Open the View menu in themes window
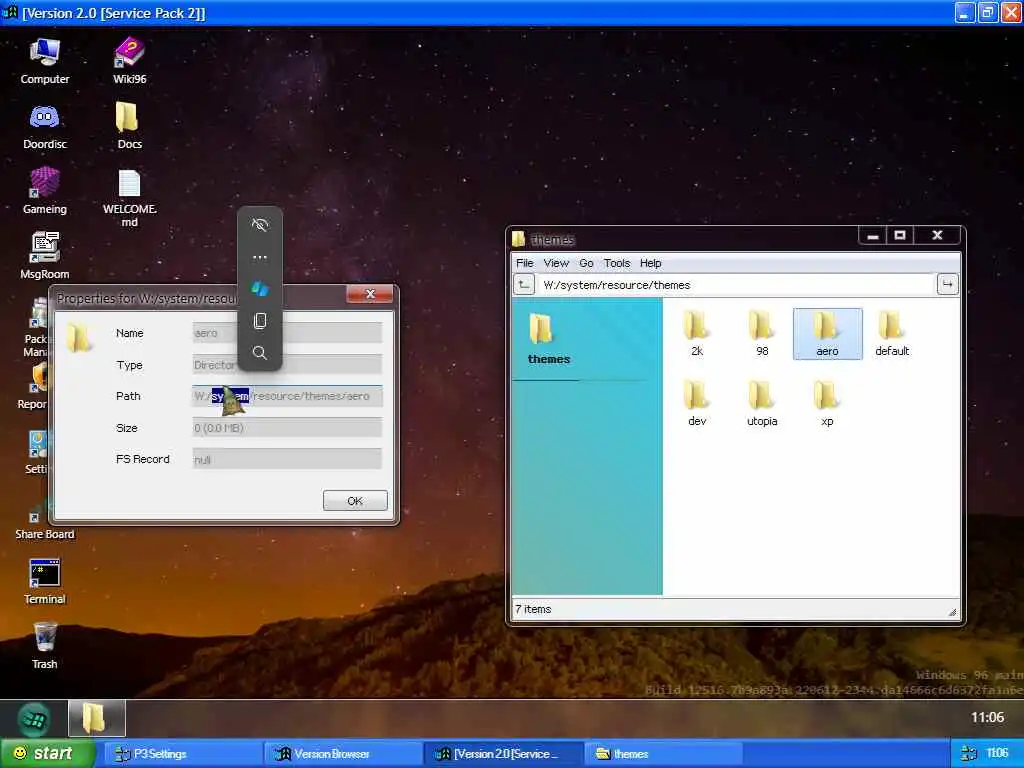This screenshot has height=768, width=1024. pos(556,263)
